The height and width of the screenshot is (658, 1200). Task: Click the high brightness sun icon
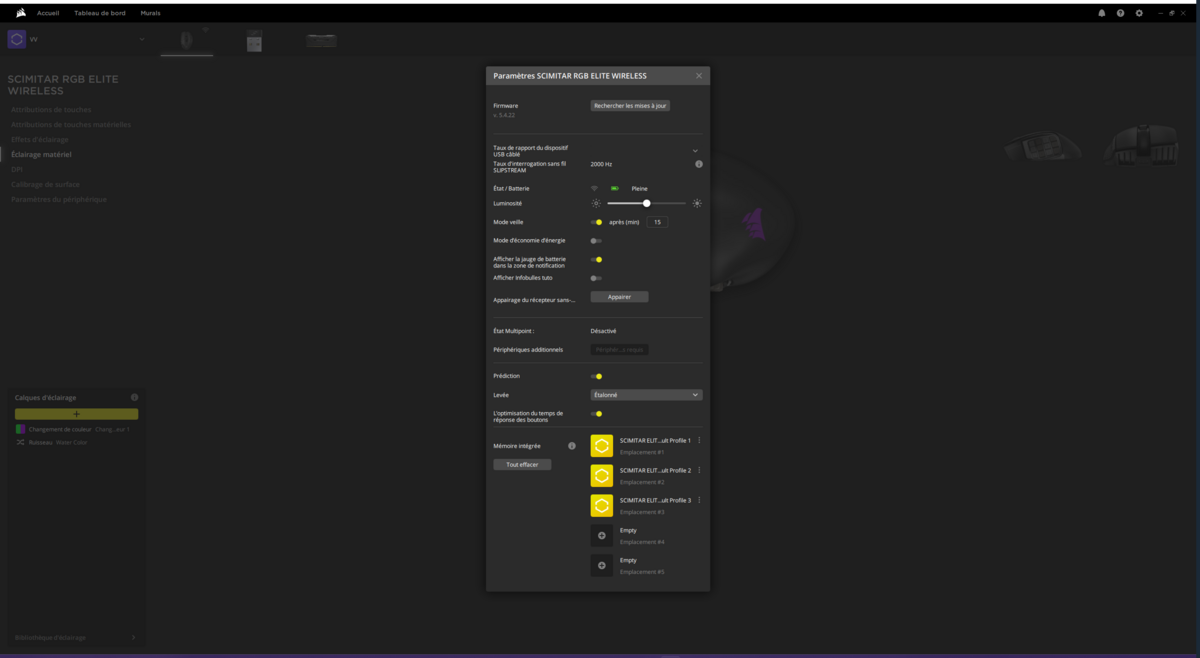click(x=697, y=203)
